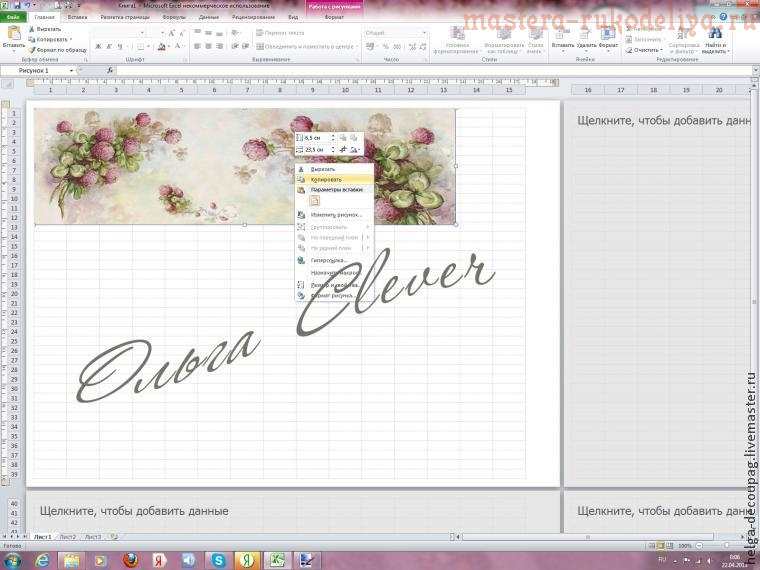Click the Стили ячеек icon
Screen dimensions: 760x570
click(536, 33)
